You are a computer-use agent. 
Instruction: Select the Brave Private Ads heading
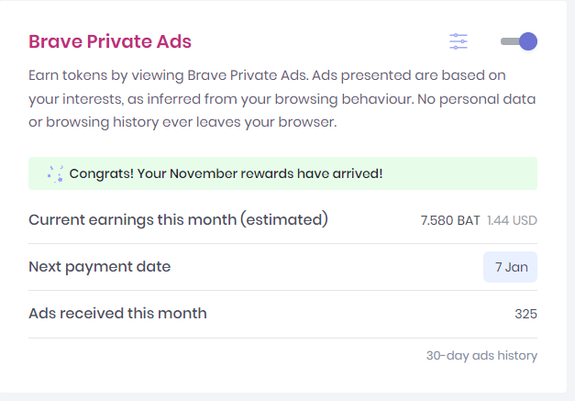(110, 41)
